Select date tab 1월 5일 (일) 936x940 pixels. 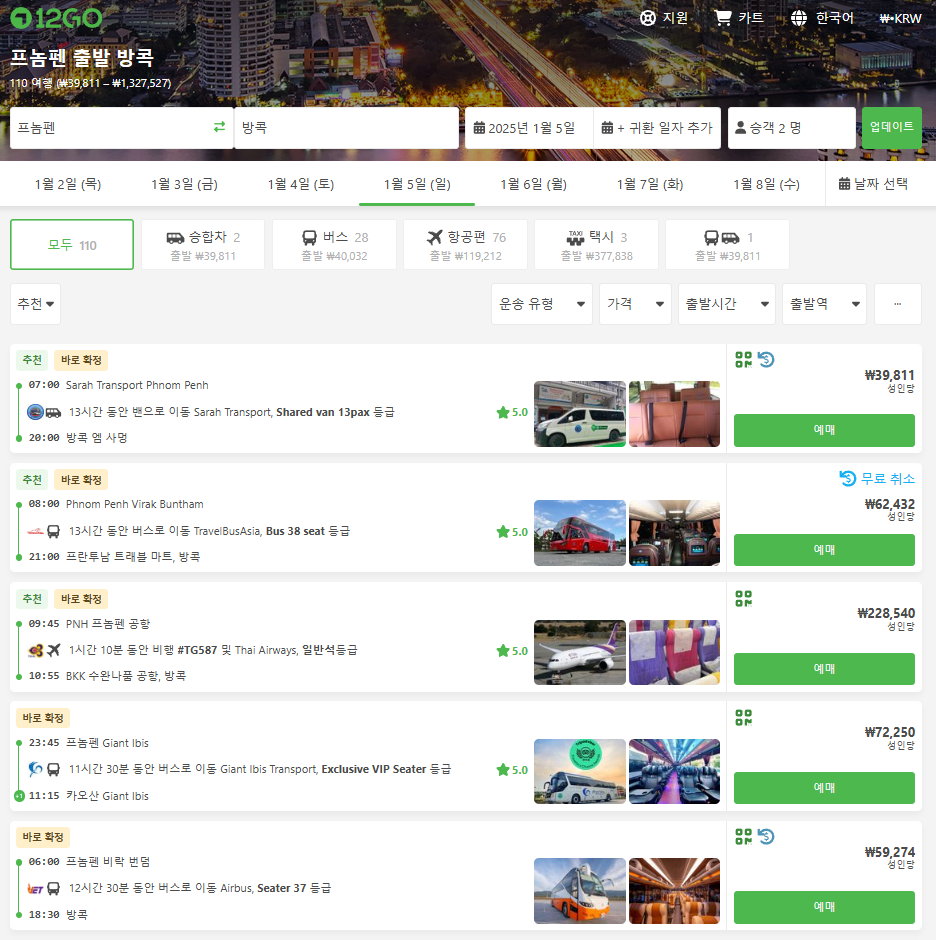417,184
